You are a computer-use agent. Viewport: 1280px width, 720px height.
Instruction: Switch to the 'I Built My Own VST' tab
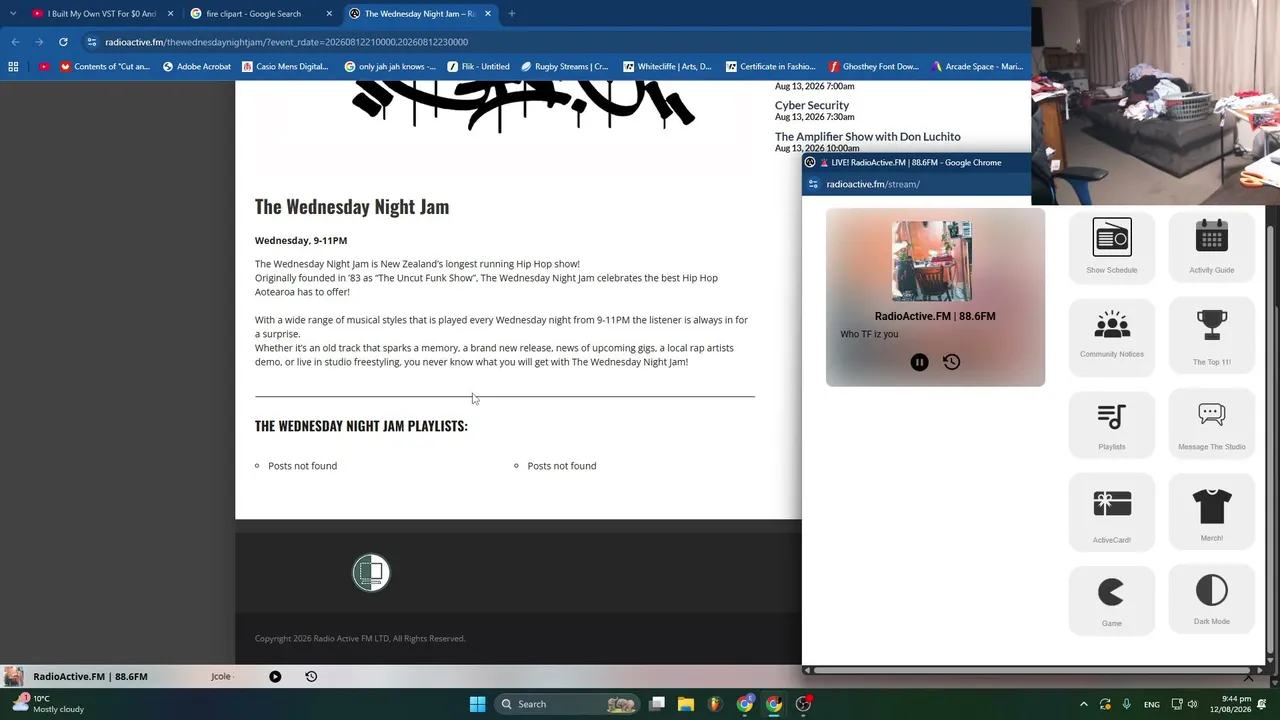[x=102, y=14]
